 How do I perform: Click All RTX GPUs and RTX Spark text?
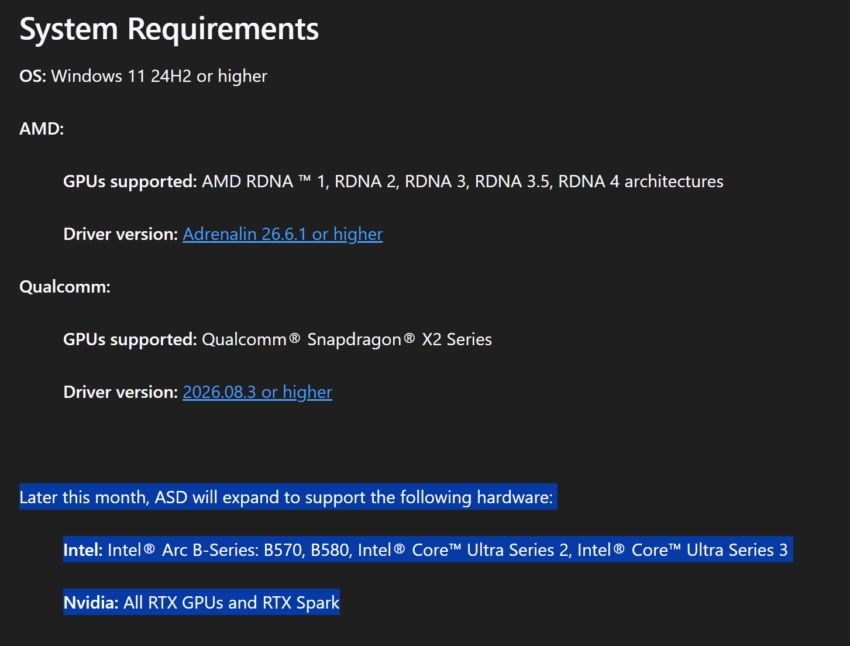point(231,603)
